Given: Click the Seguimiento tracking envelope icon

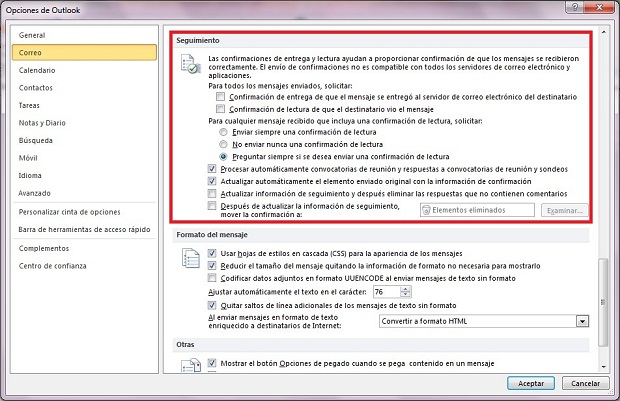Looking at the screenshot, I should point(190,64).
